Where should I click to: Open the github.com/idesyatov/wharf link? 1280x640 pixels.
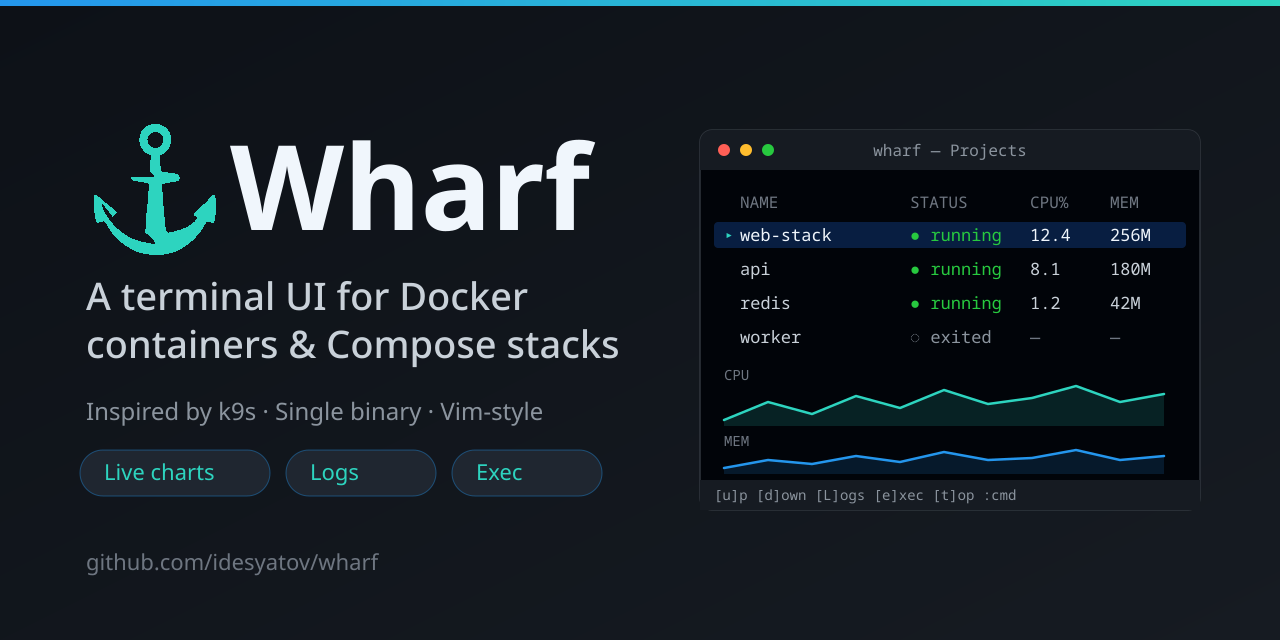tap(232, 562)
